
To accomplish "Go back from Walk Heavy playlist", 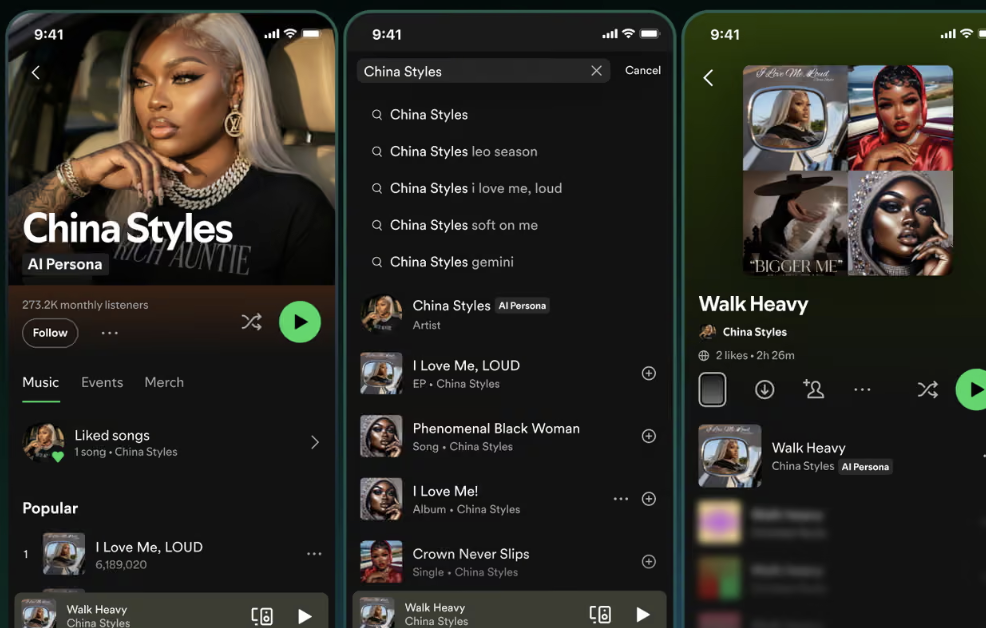I will [x=709, y=78].
